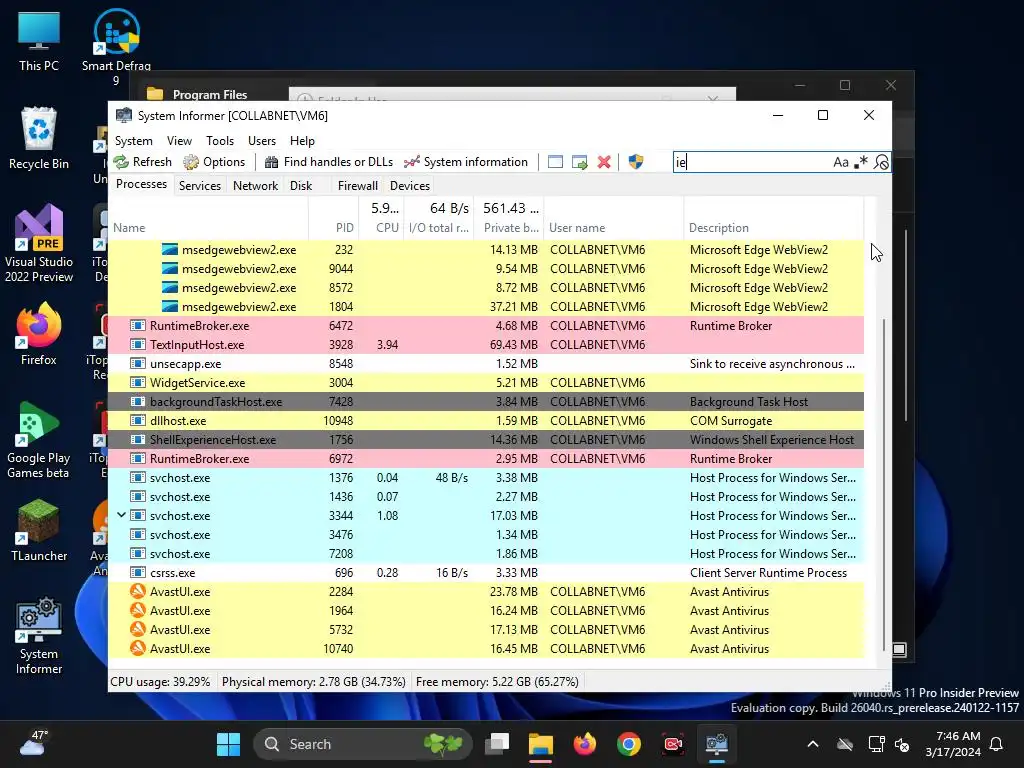This screenshot has width=1024, height=768.
Task: Switch to the Services tab
Action: click(x=200, y=185)
